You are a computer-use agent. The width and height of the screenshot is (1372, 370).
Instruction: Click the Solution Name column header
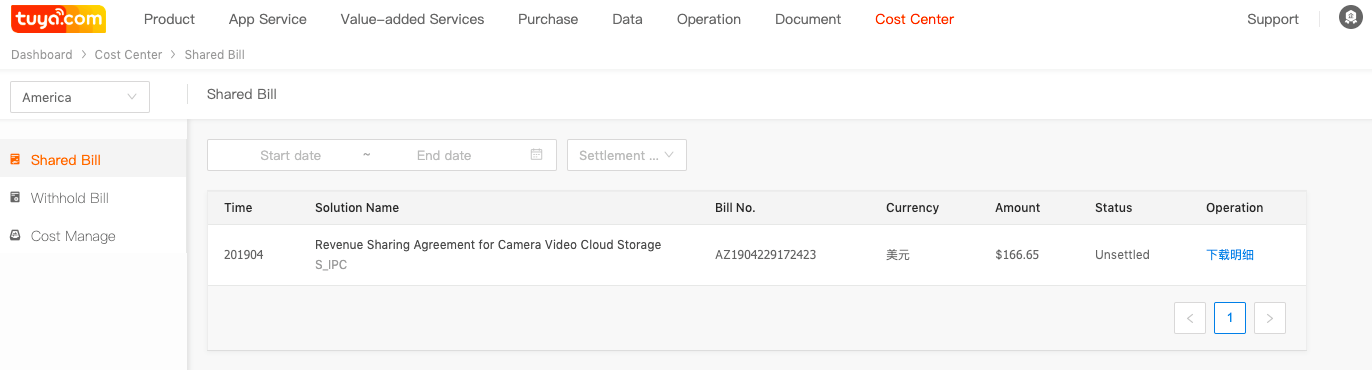pyautogui.click(x=357, y=208)
